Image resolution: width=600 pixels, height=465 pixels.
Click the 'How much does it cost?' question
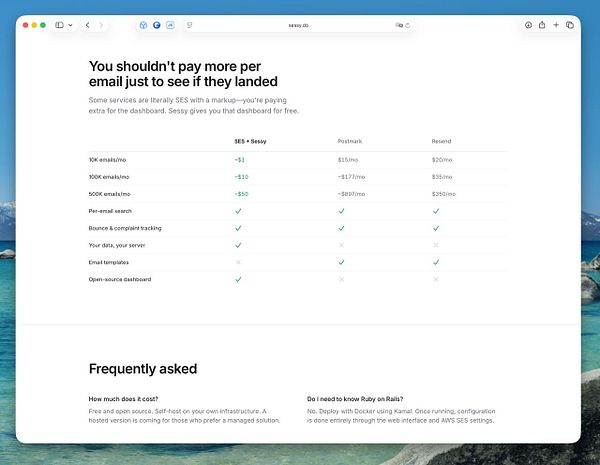click(123, 399)
